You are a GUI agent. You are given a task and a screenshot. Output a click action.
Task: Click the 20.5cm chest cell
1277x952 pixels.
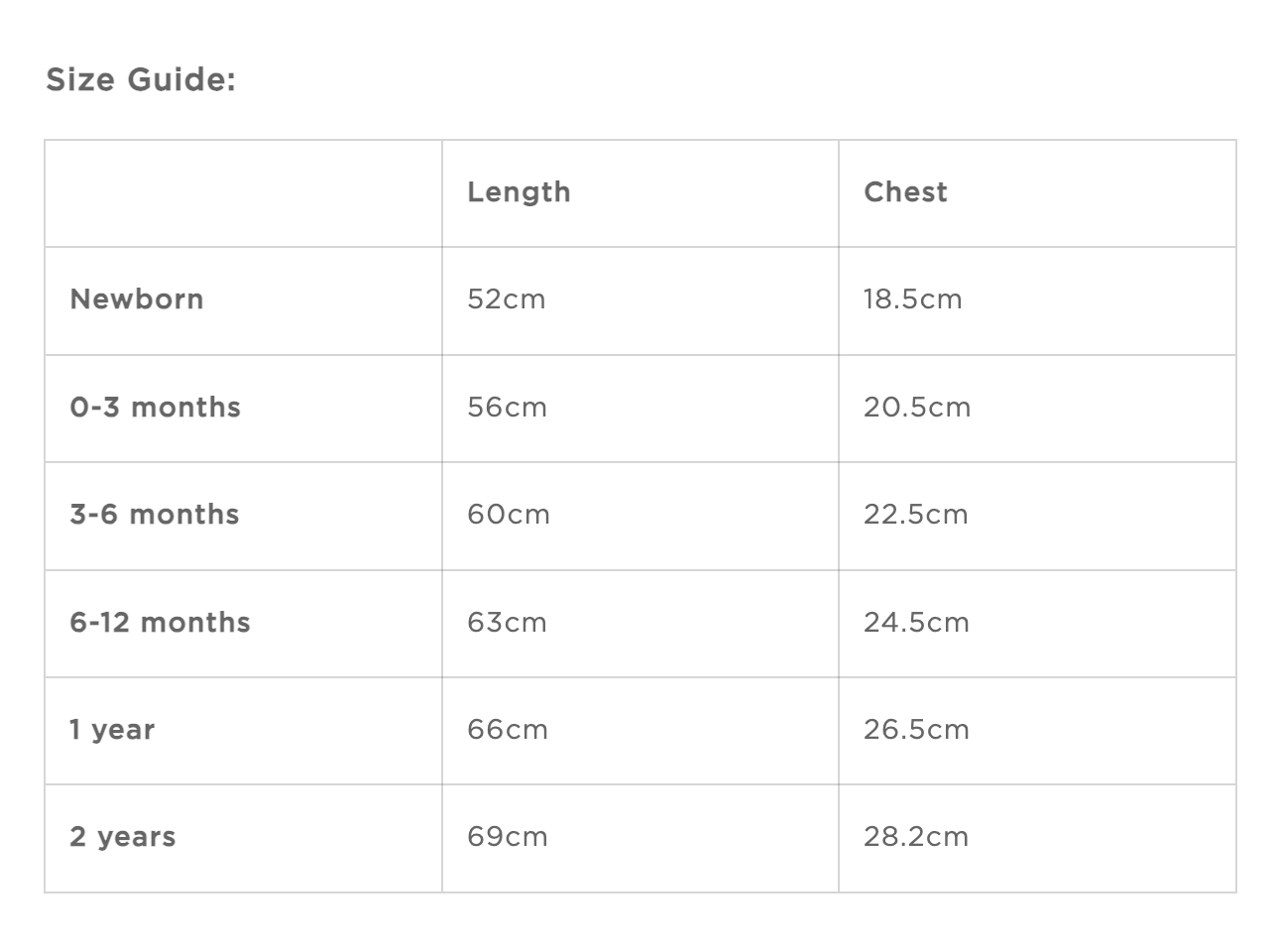(x=917, y=408)
